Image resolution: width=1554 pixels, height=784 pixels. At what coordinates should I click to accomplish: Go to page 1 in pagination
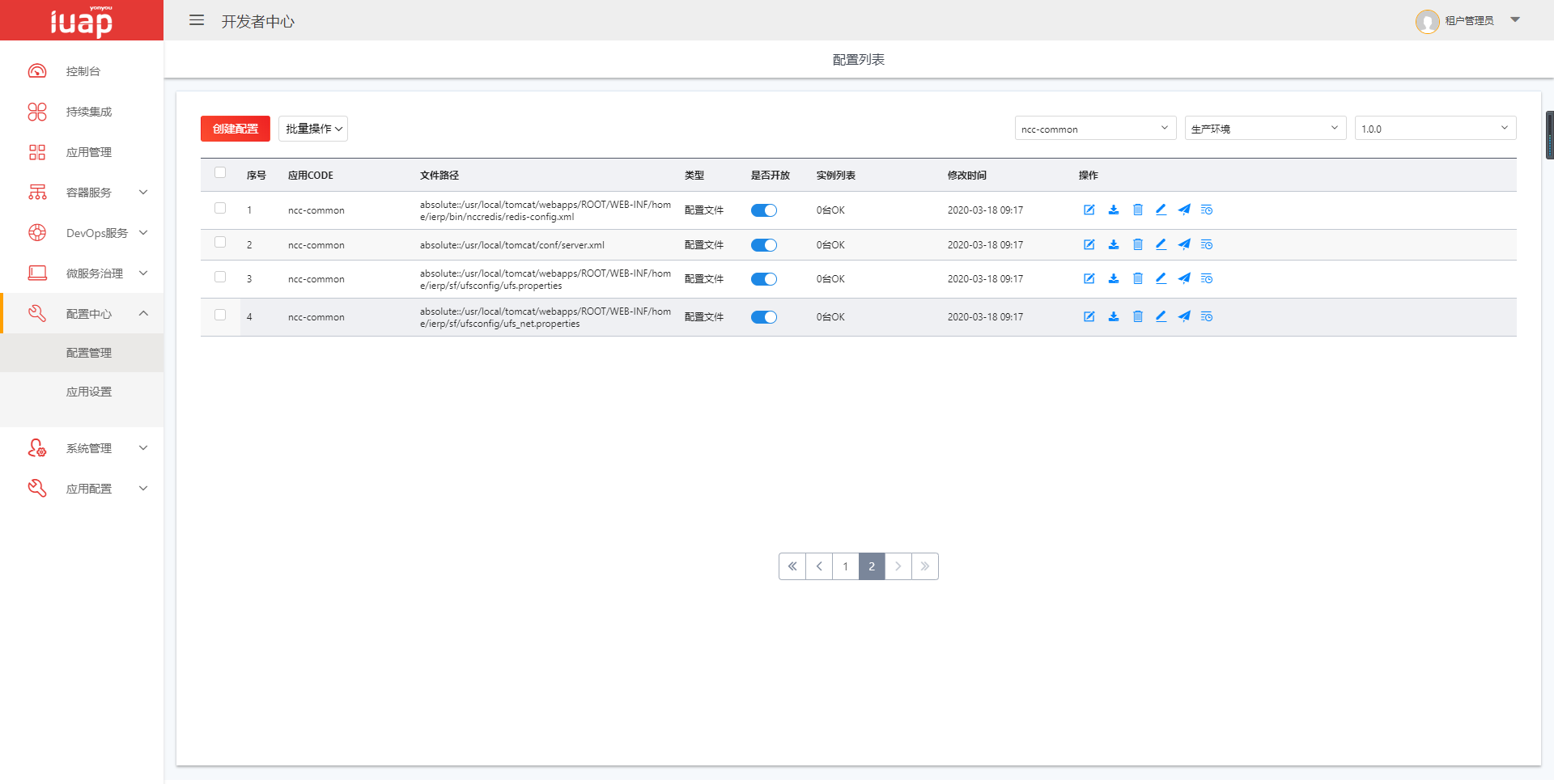coord(845,566)
